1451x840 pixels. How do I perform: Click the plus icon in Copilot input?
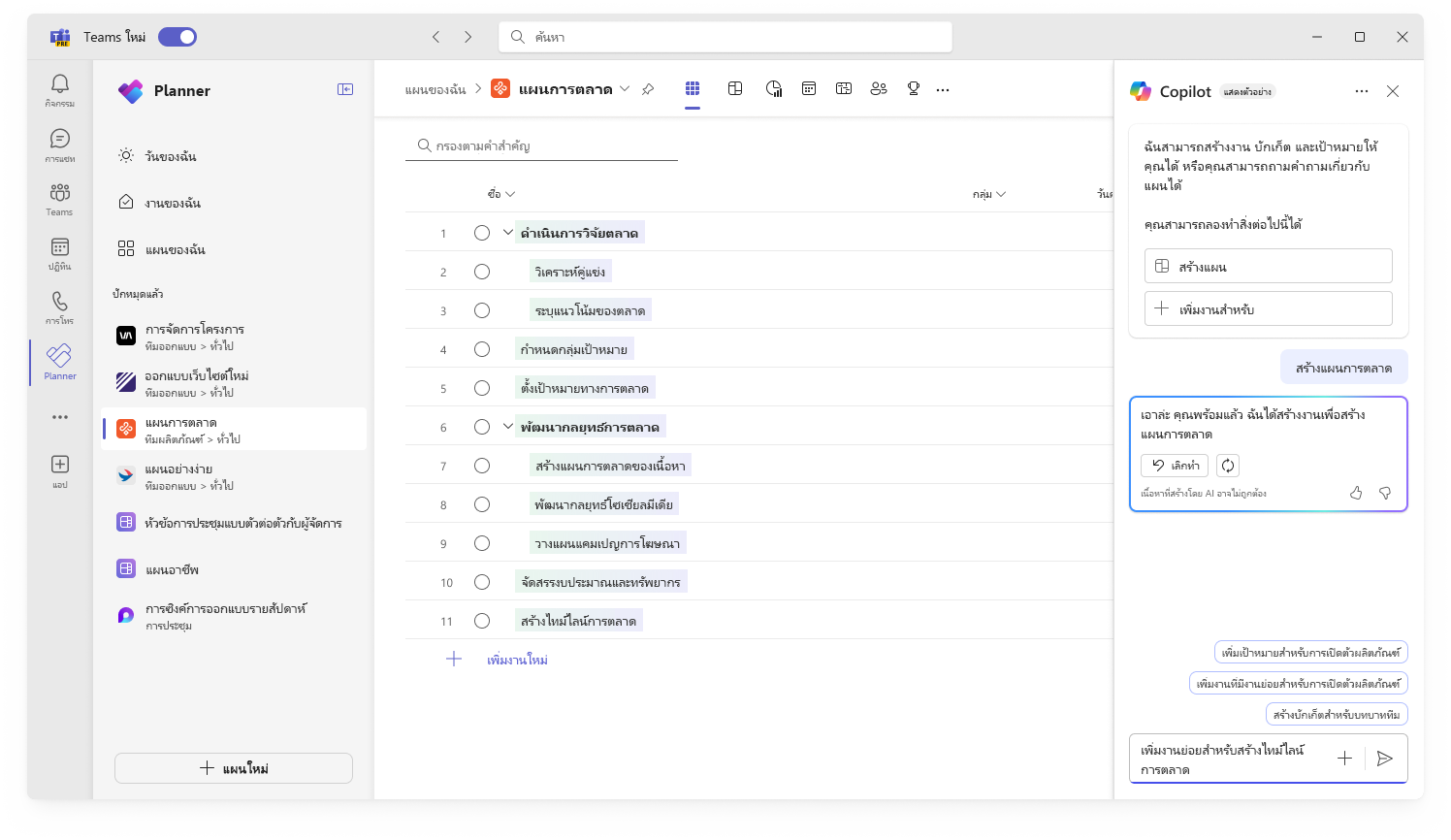(1344, 759)
